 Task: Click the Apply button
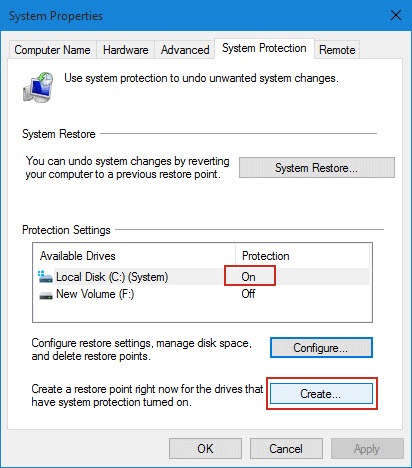click(x=367, y=449)
